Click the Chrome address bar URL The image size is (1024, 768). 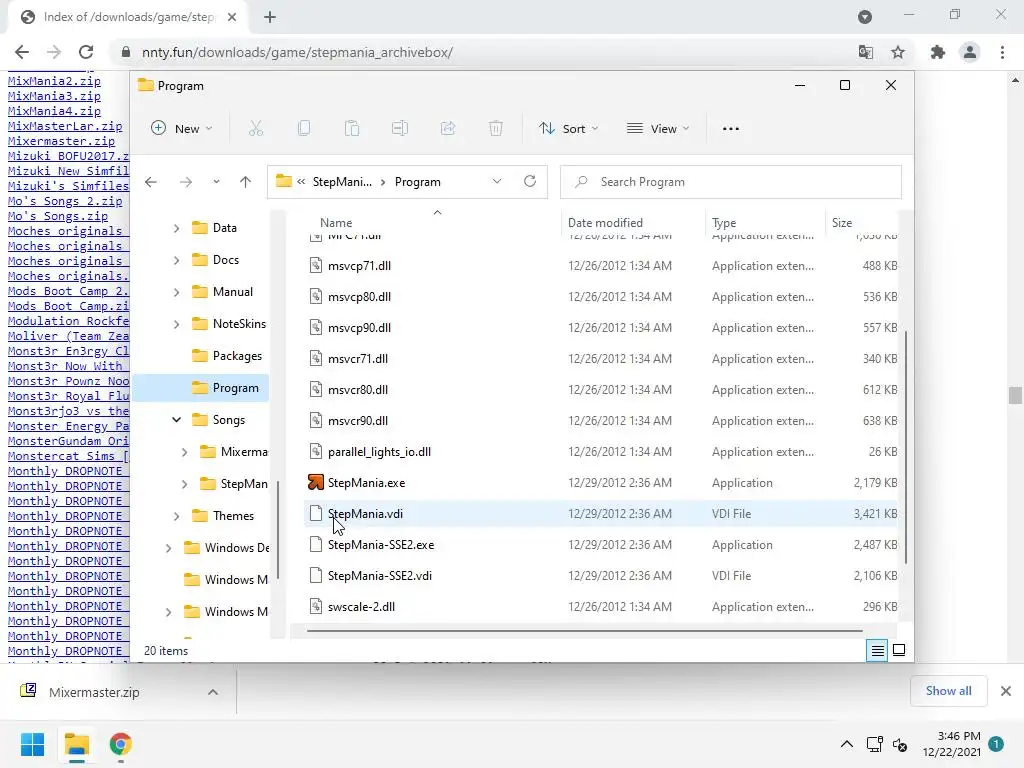pos(297,52)
